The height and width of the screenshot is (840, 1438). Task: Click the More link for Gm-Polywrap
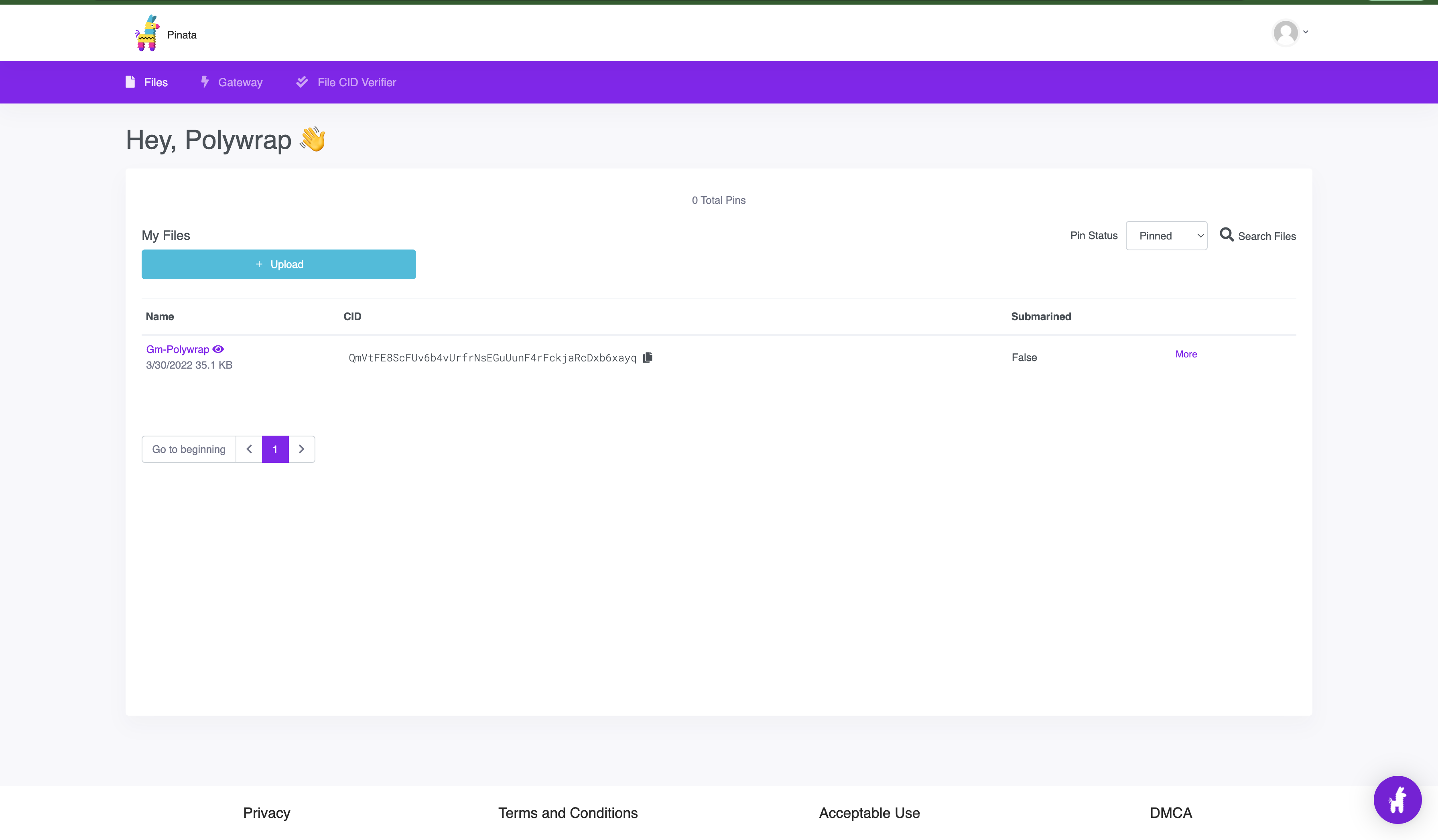[1186, 354]
